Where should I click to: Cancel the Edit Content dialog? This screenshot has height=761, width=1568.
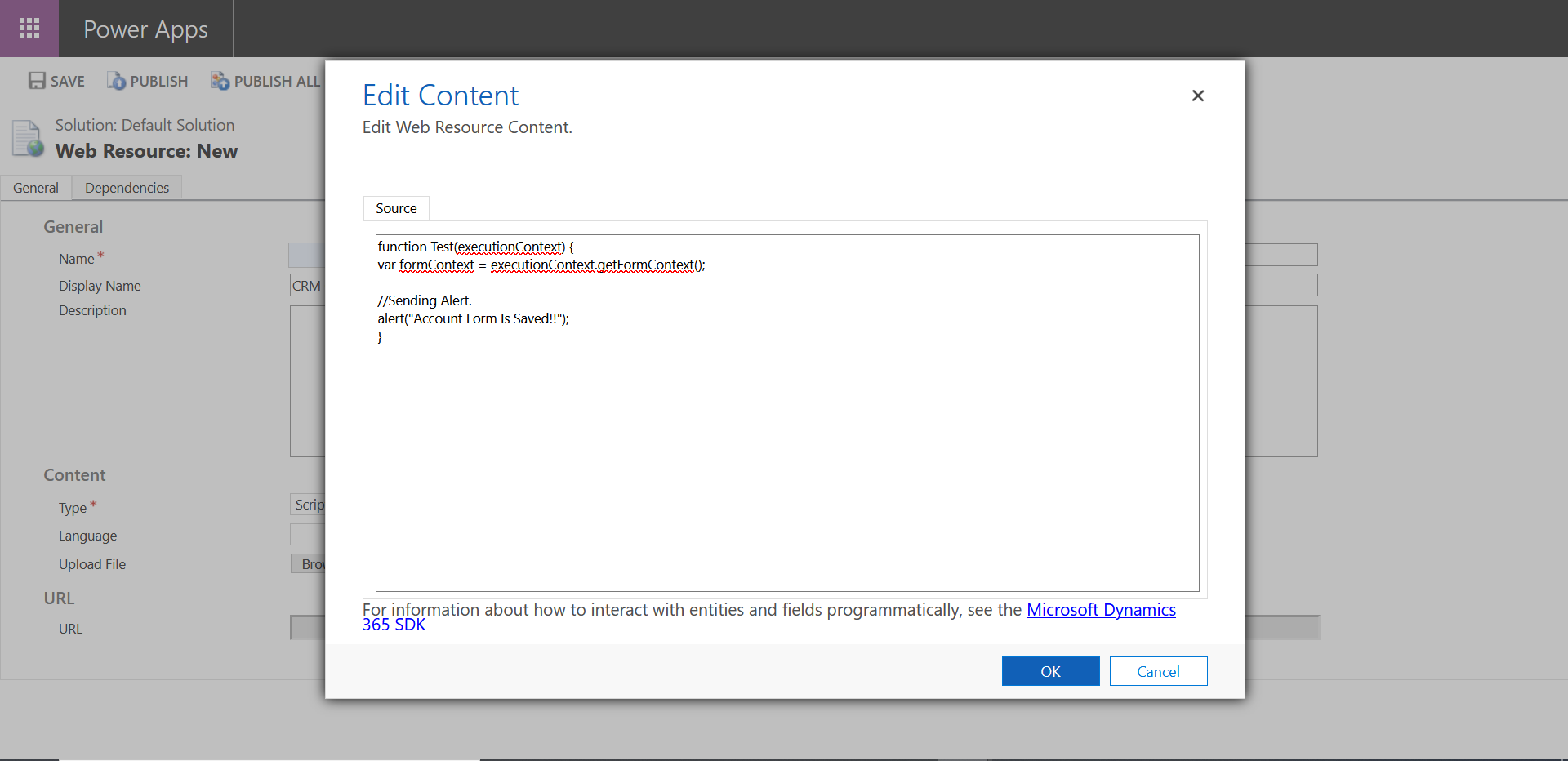[1158, 670]
